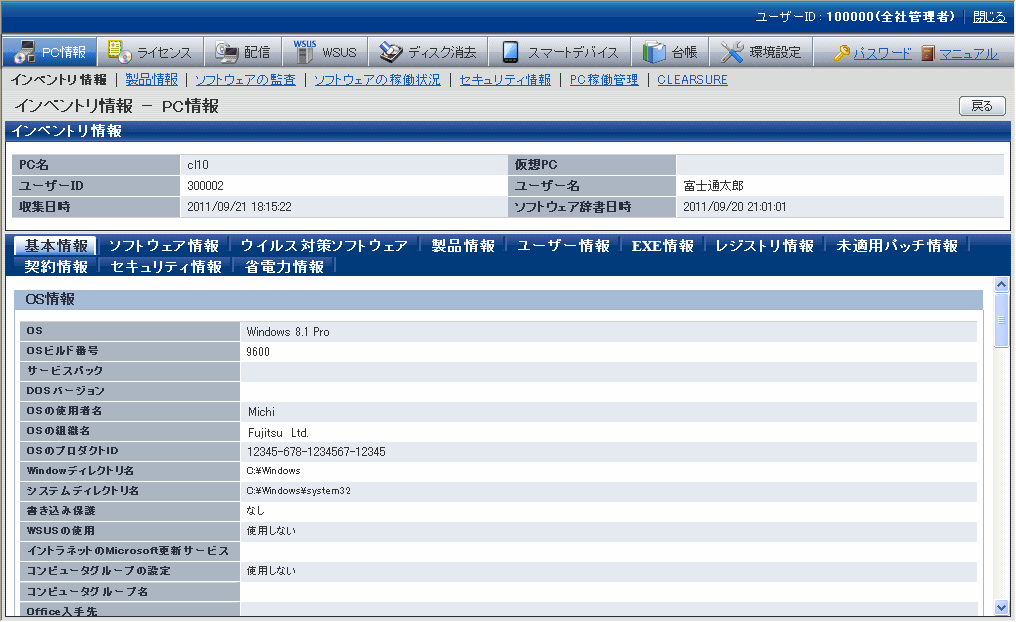
Task: Click the 配信 distribution icon
Action: [x=227, y=52]
